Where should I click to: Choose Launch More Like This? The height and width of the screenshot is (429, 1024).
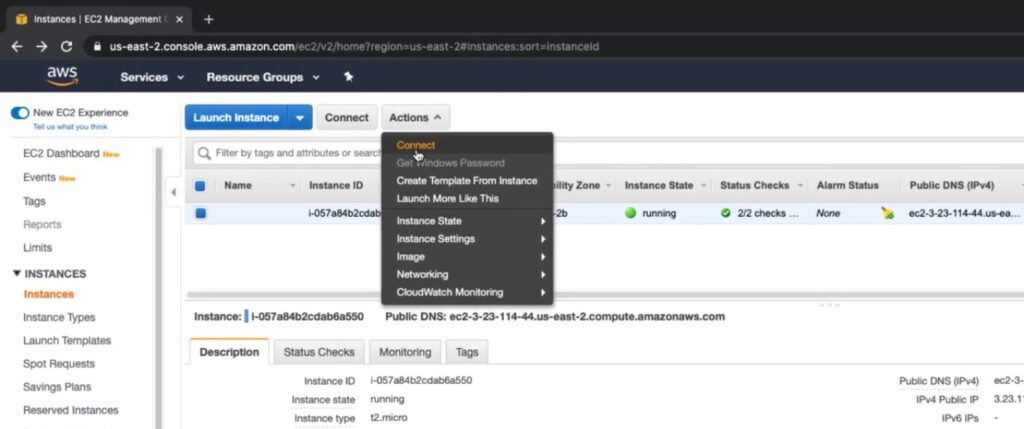point(447,199)
